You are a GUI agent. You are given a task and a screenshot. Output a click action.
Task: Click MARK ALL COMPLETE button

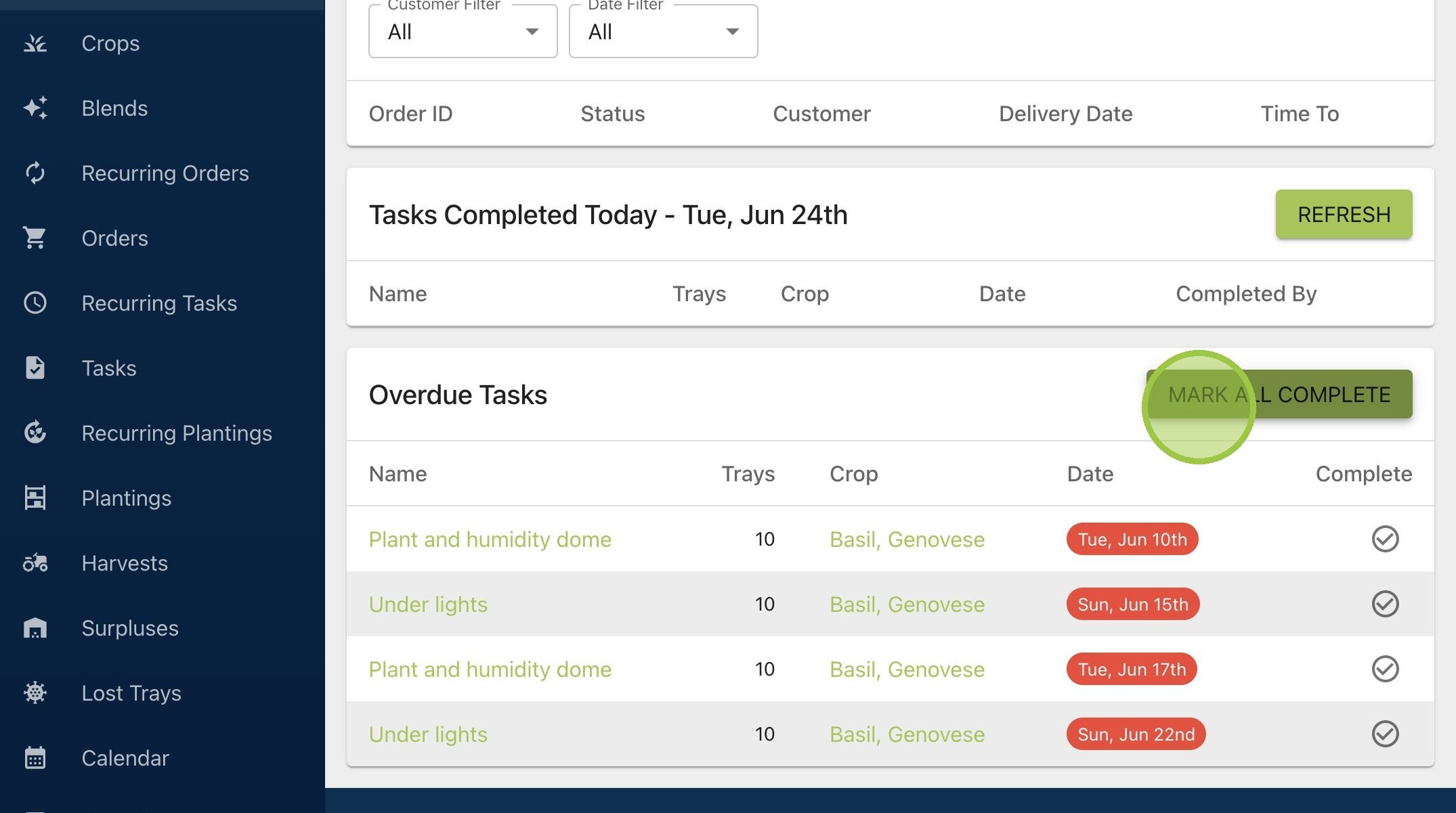1279,394
